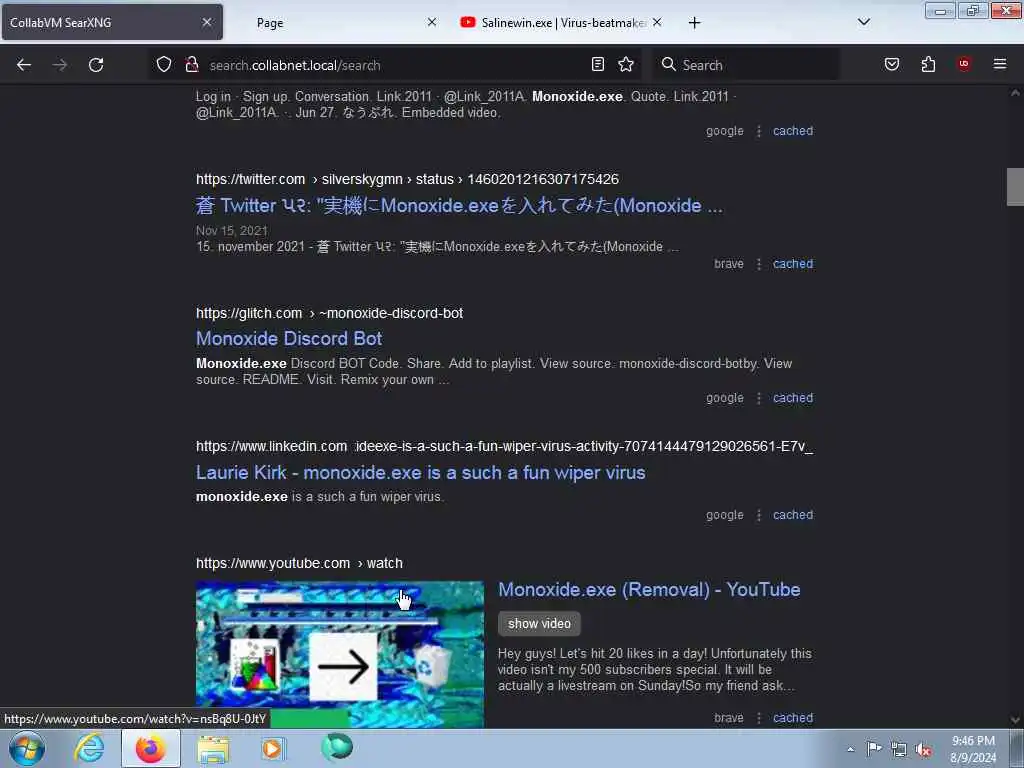The image size is (1024, 768).
Task: Open the tracking protection shield icon
Action: tap(164, 64)
